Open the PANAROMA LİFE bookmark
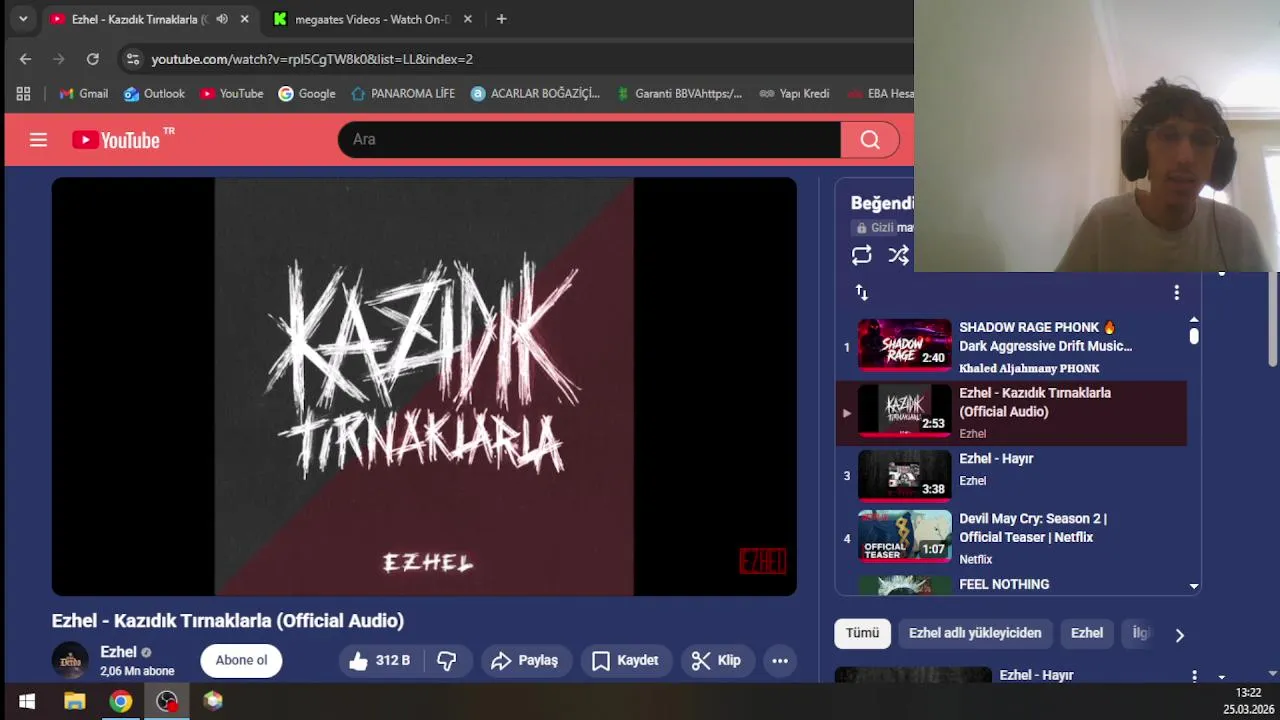The image size is (1280, 720). [x=403, y=94]
